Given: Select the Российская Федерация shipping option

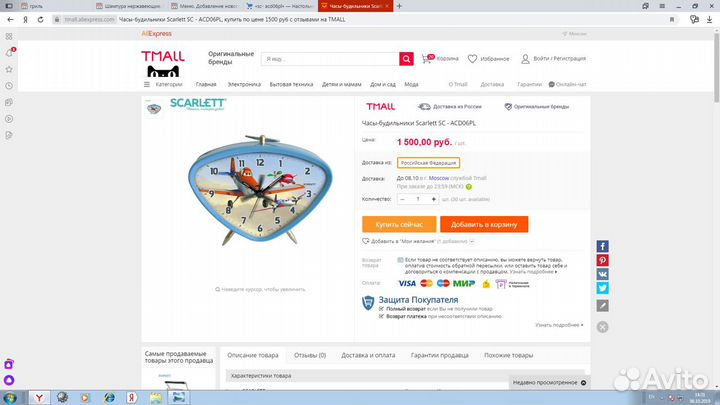Looking at the screenshot, I should click(428, 163).
